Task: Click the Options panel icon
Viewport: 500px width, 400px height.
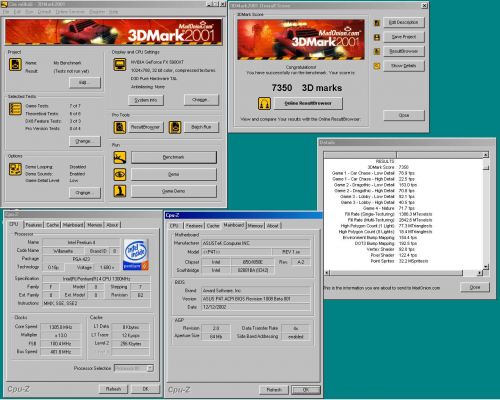Action: 15,169
